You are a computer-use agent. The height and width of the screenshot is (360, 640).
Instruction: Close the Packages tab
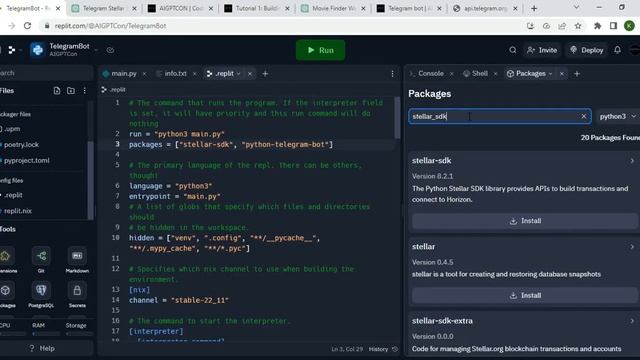(x=562, y=74)
